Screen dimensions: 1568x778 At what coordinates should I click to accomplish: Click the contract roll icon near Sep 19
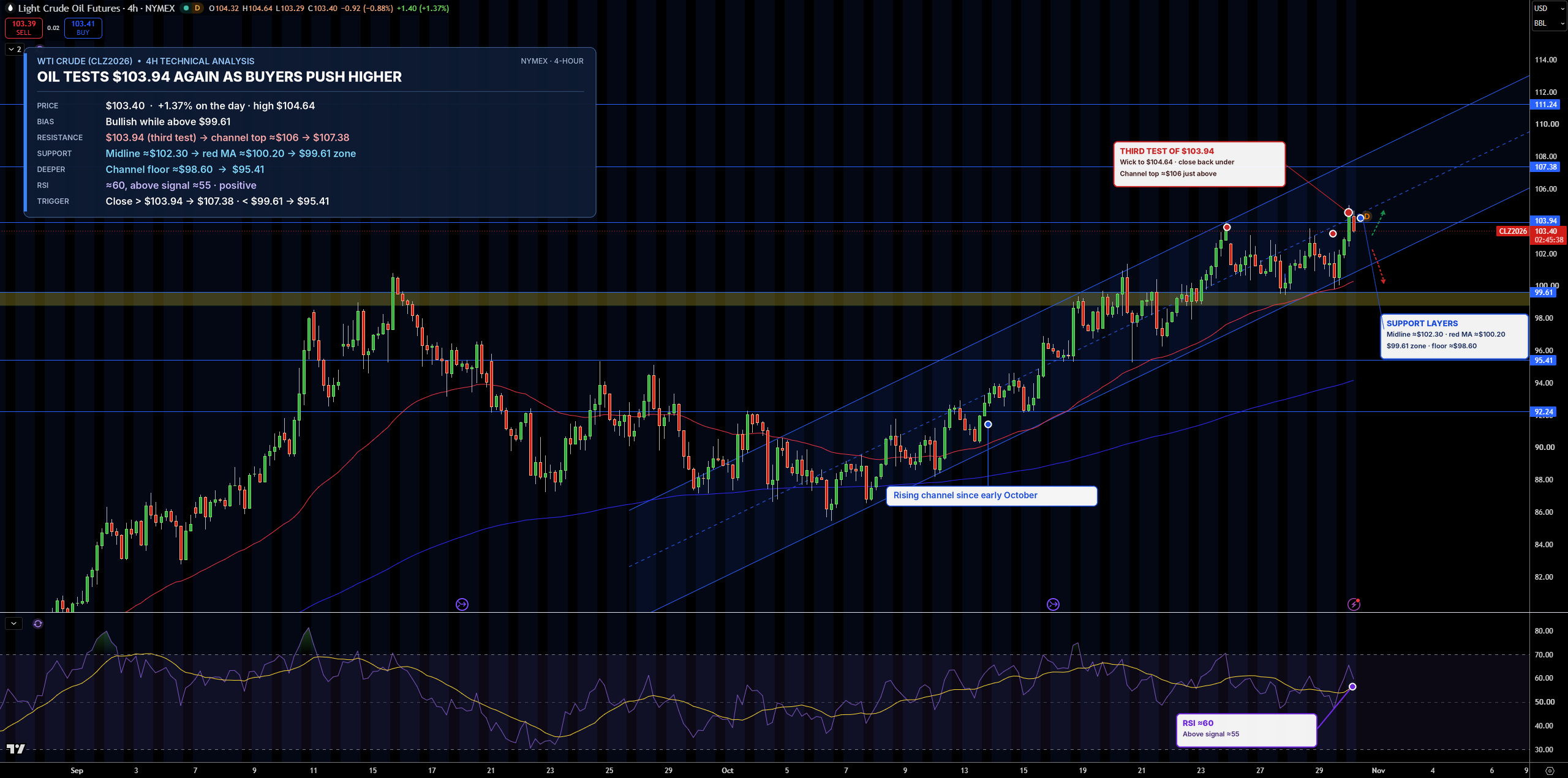[x=462, y=604]
